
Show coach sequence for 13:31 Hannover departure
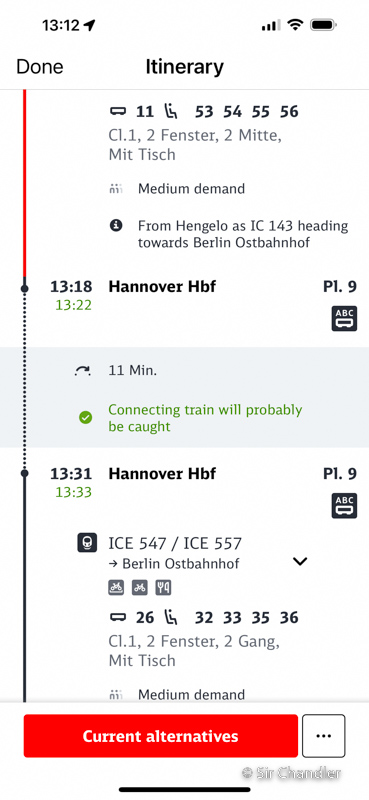point(344,506)
